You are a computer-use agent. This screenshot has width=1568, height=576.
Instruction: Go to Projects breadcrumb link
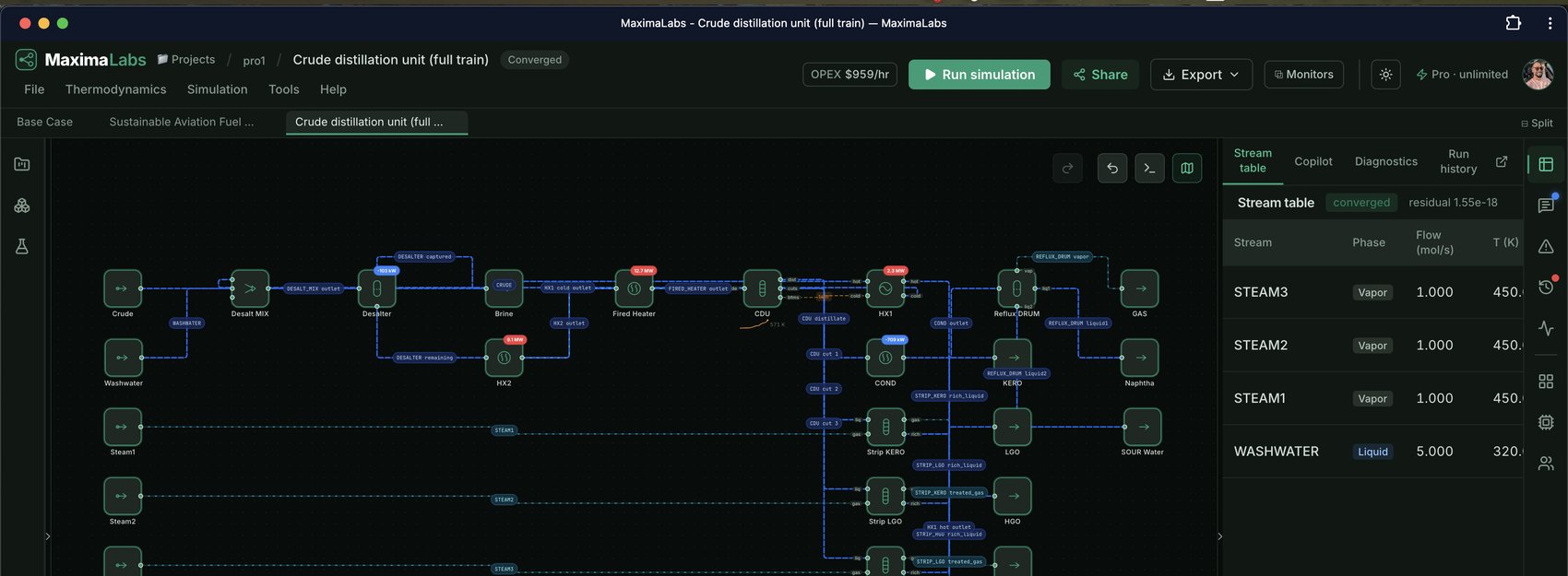(186, 60)
